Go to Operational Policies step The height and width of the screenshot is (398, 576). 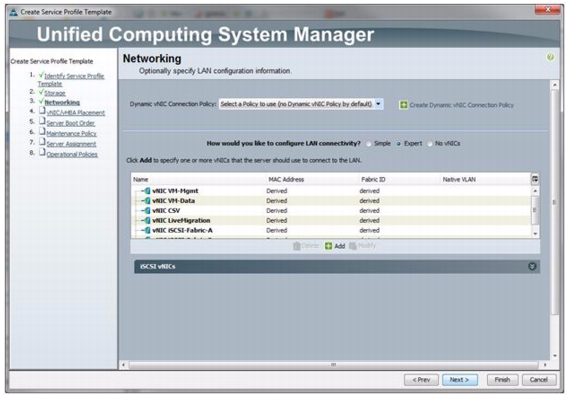[72, 154]
